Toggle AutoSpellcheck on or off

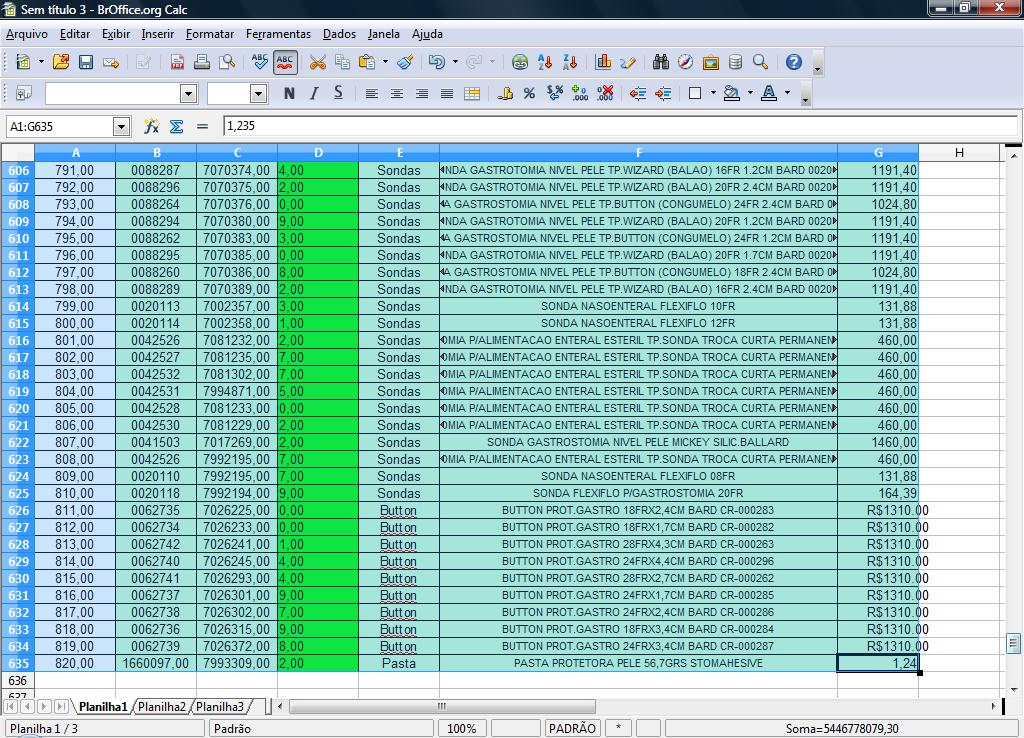pyautogui.click(x=285, y=62)
